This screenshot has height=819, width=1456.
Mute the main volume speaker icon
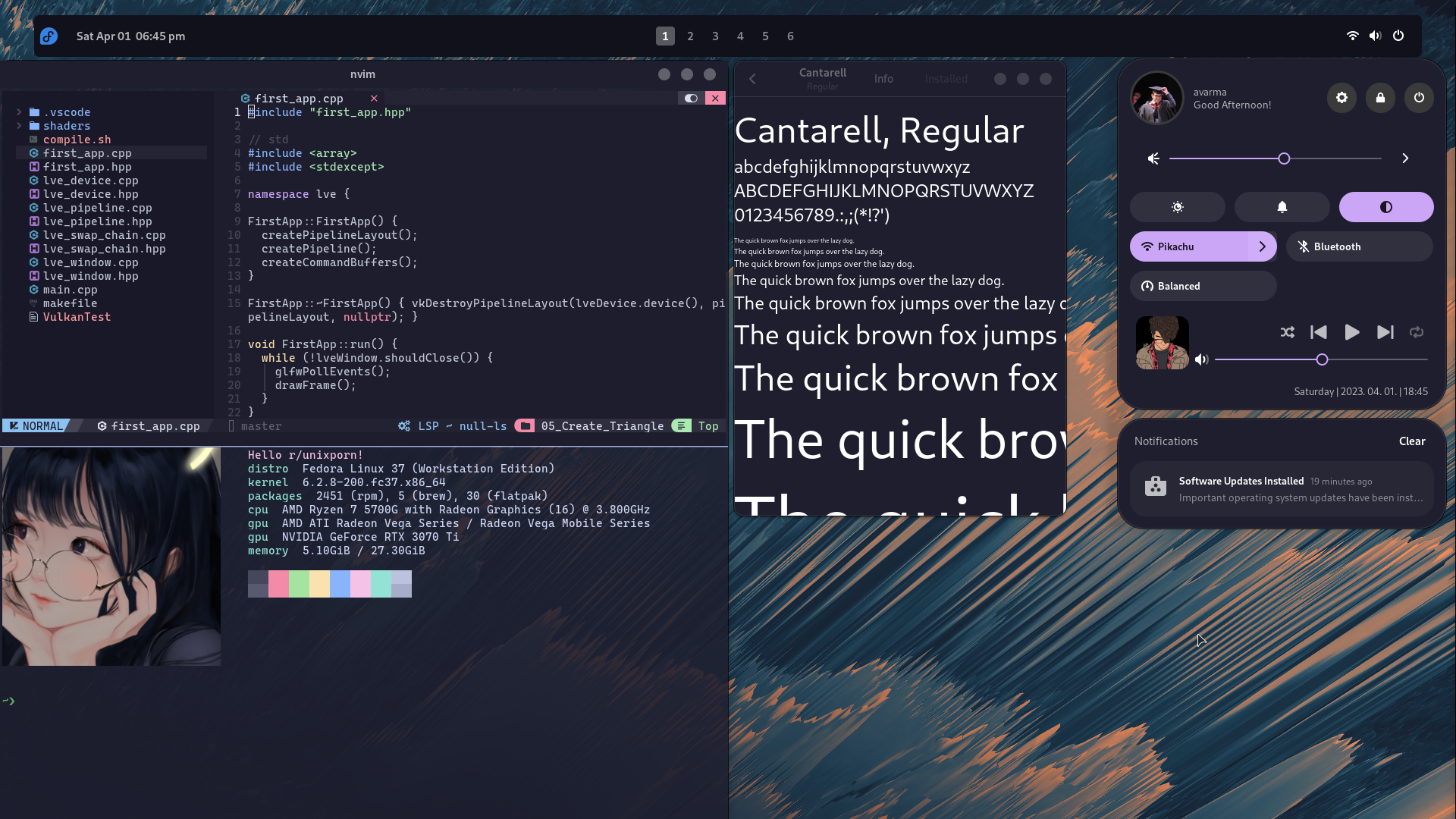(1153, 158)
